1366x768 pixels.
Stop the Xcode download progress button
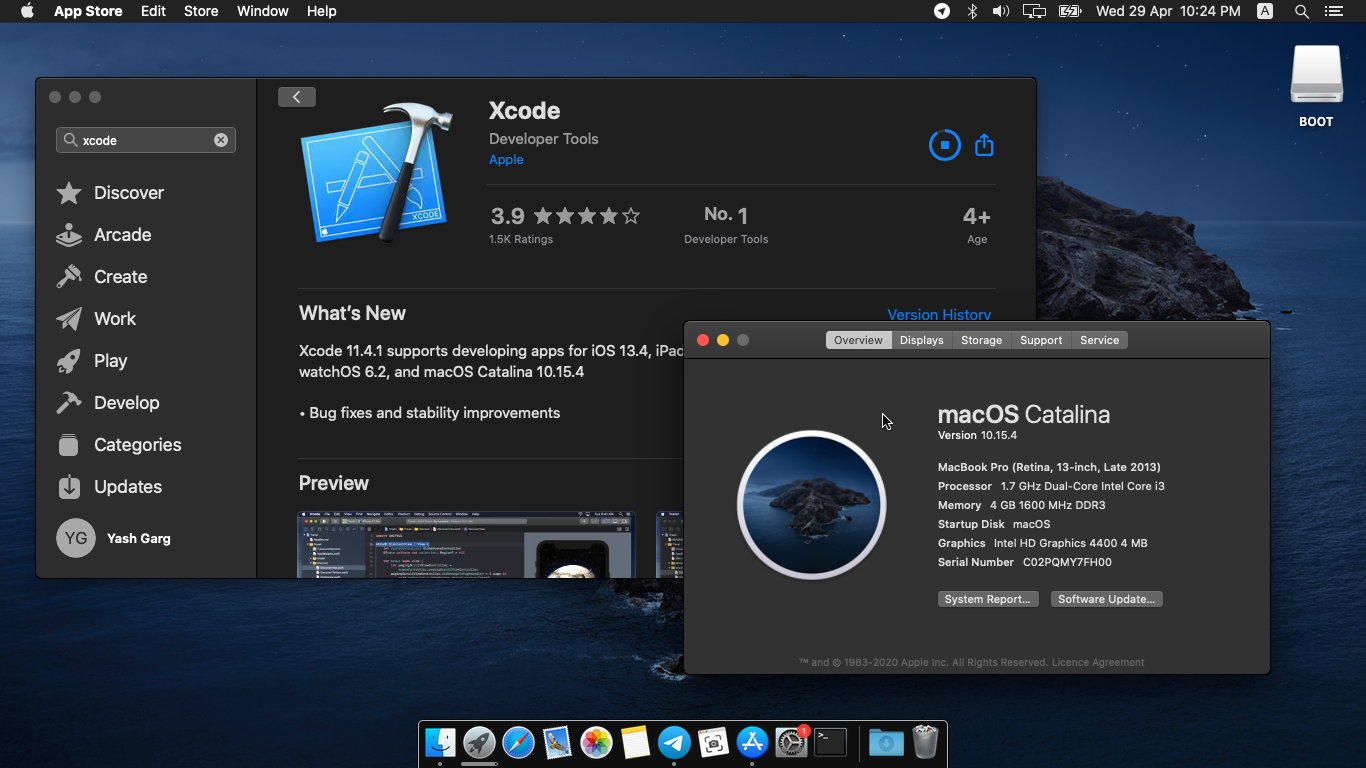tap(944, 145)
